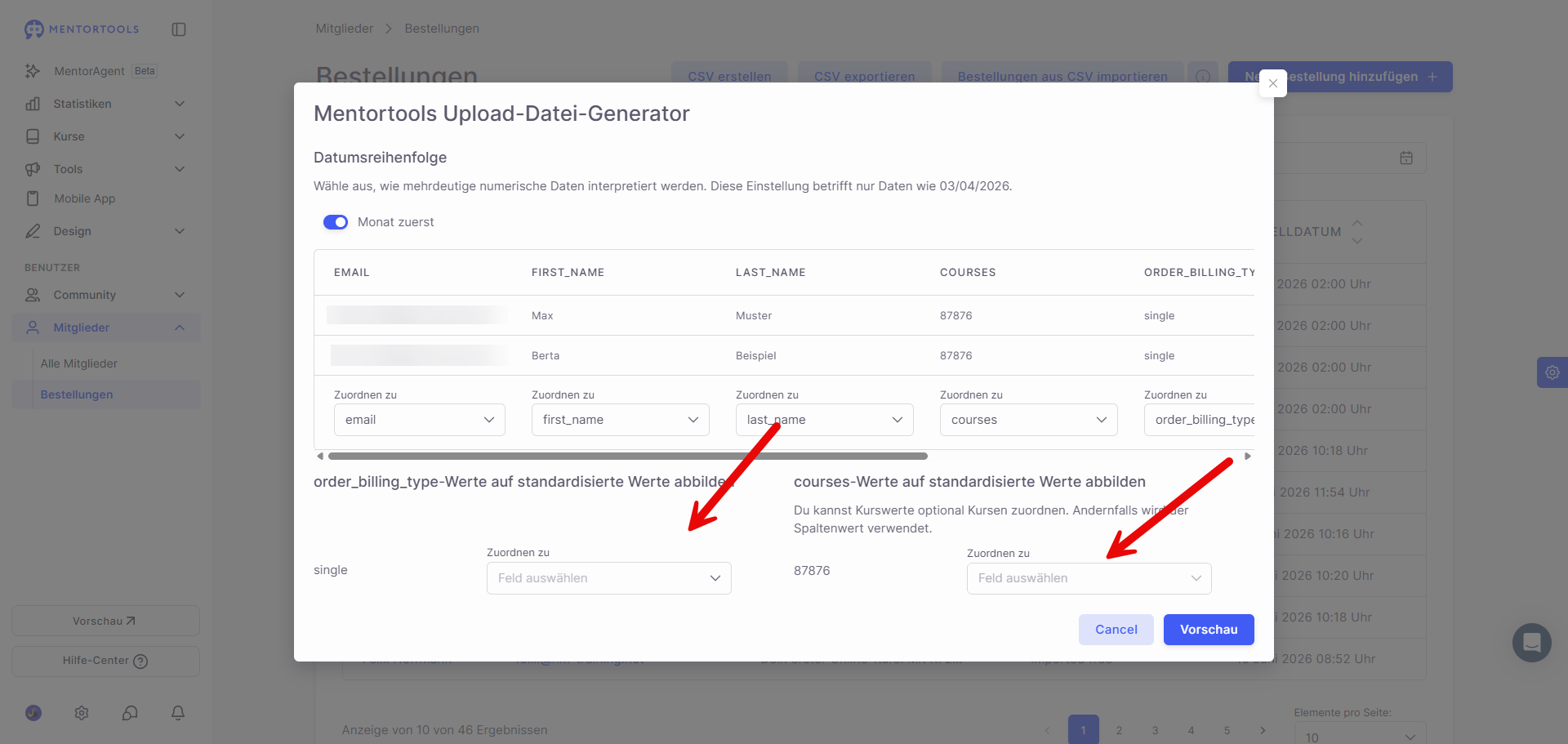Click the horizontal table scrollbar thumb
Screen dimensions: 1568x744
pyautogui.click(x=628, y=456)
